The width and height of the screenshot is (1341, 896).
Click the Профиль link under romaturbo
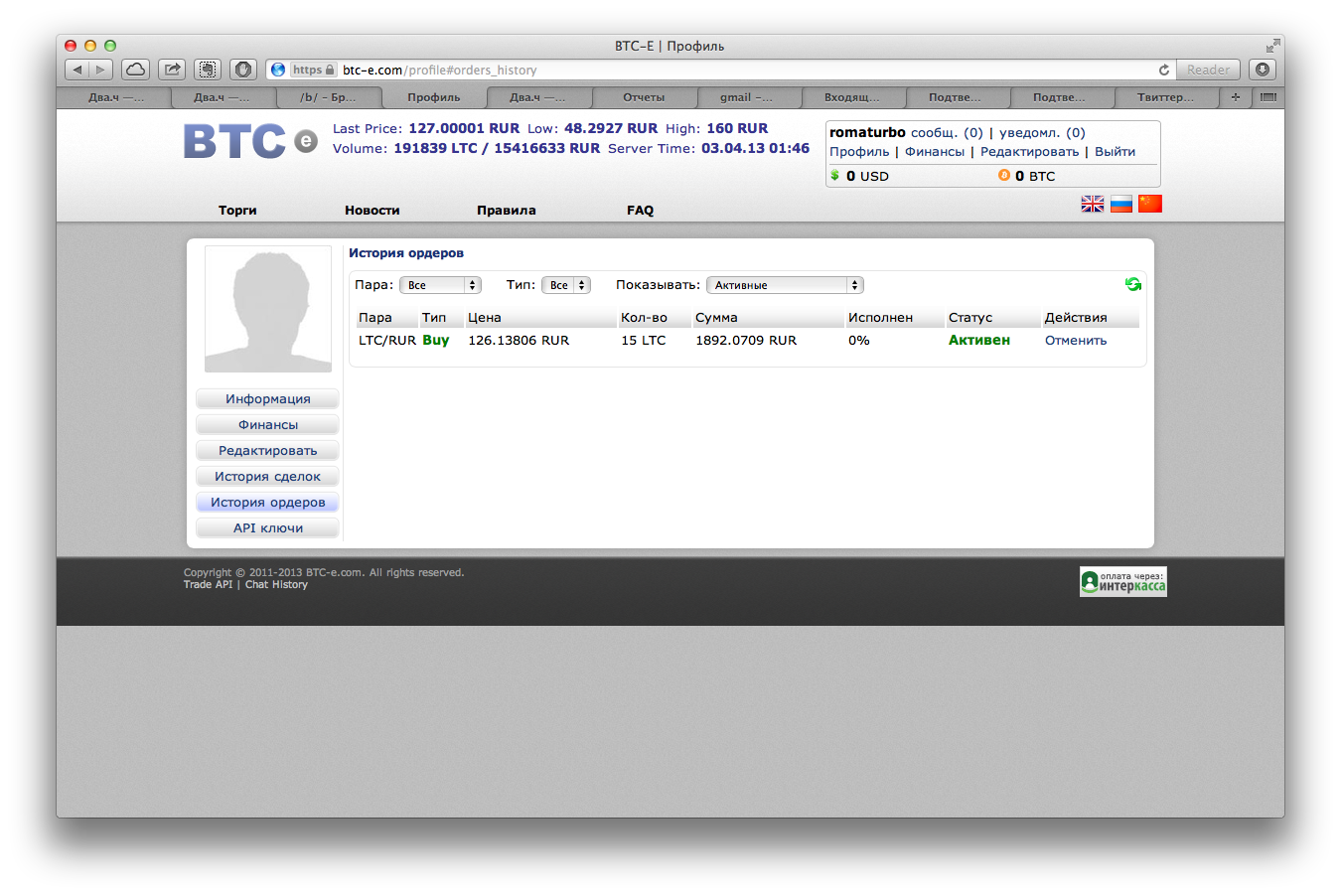point(859,151)
